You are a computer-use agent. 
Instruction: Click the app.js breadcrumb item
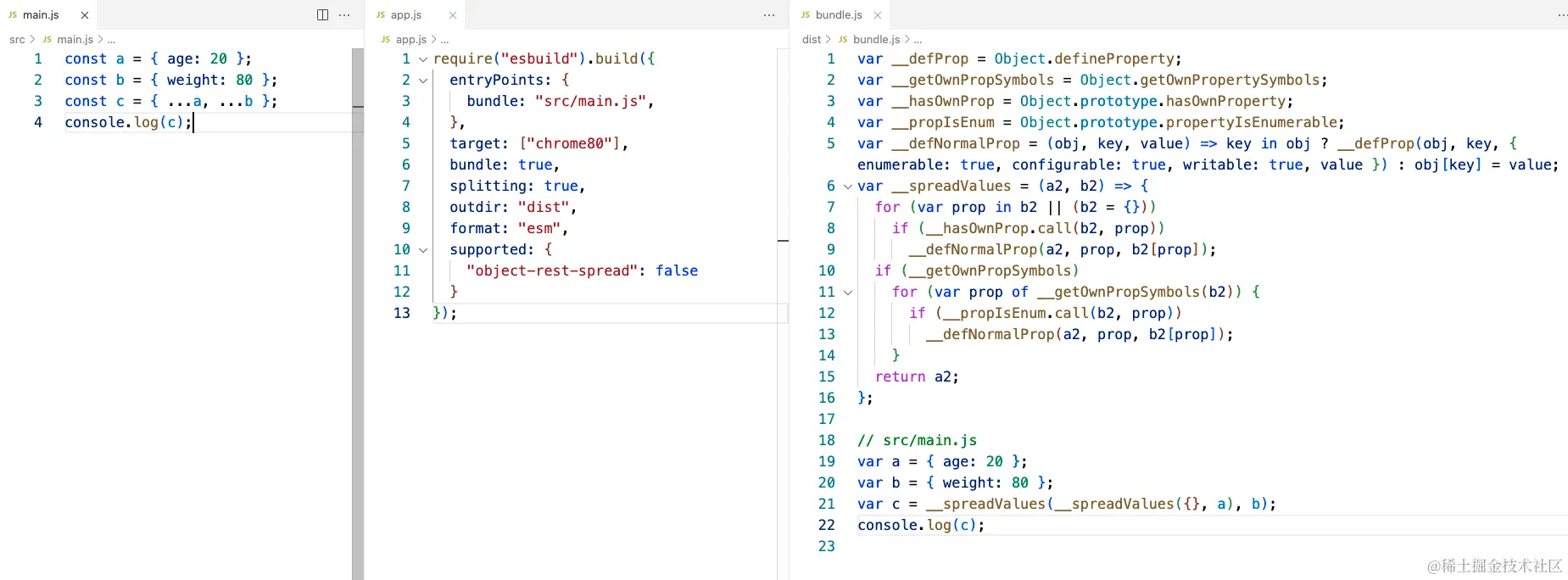[410, 39]
